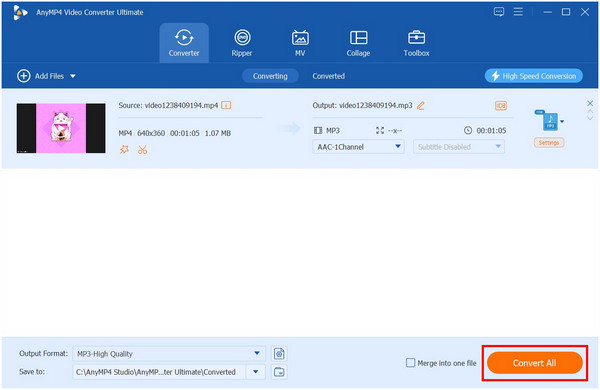
Task: Open the orange Settings button
Action: 549,142
